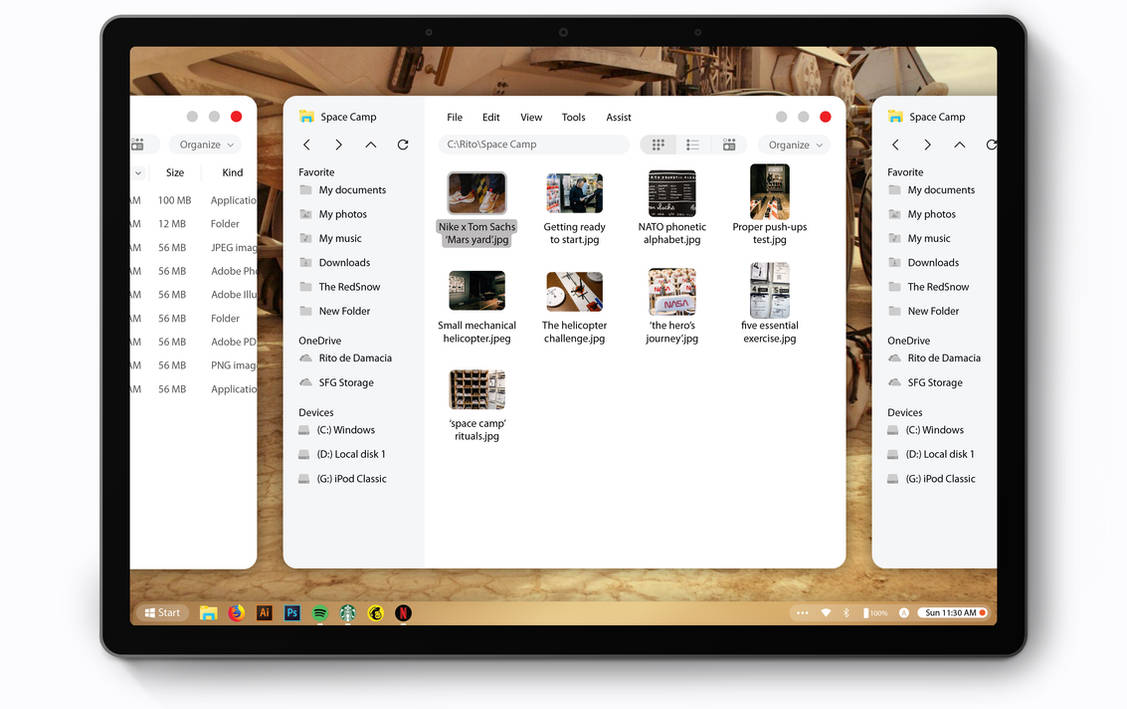Open the Organize dropdown in the left window
Viewport: 1127px width, 709px height.
[206, 145]
